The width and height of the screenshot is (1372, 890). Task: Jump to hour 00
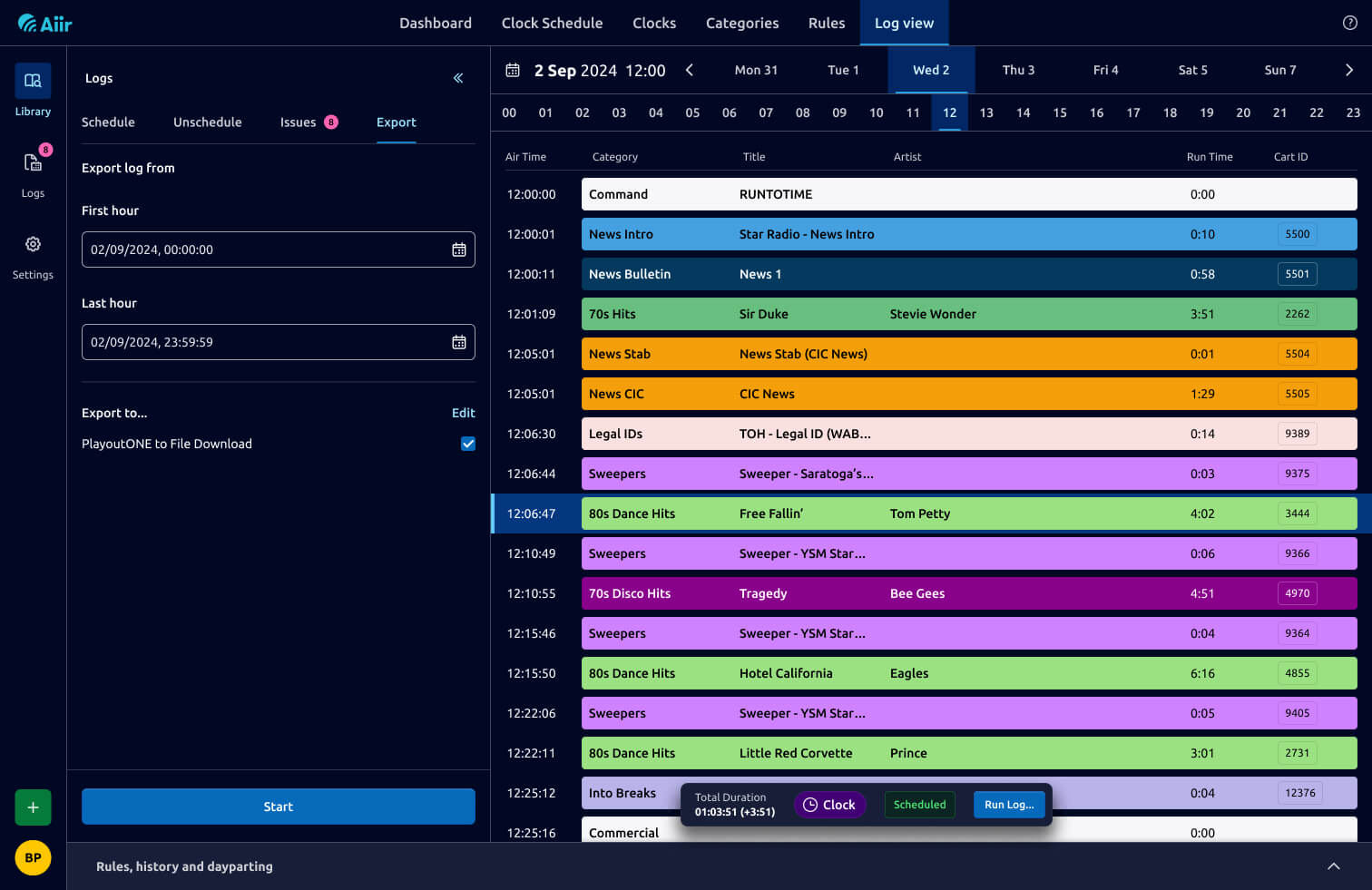point(509,112)
